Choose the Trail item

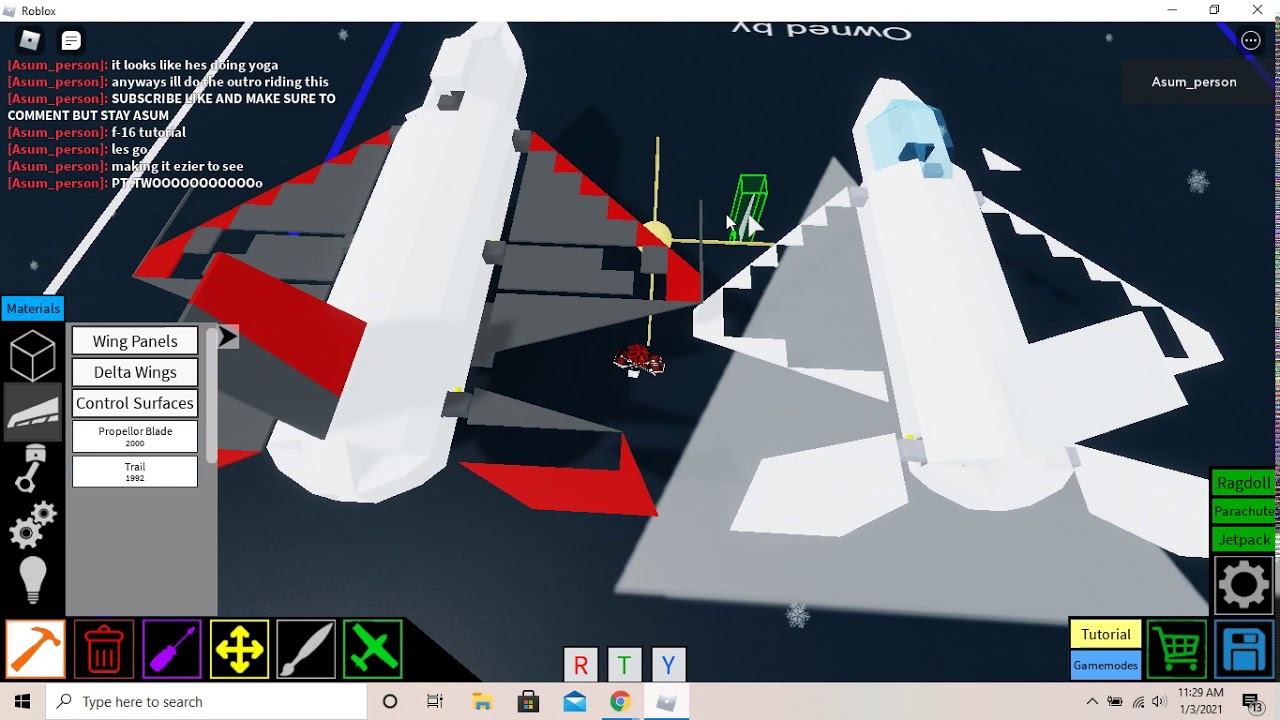pyautogui.click(x=135, y=472)
